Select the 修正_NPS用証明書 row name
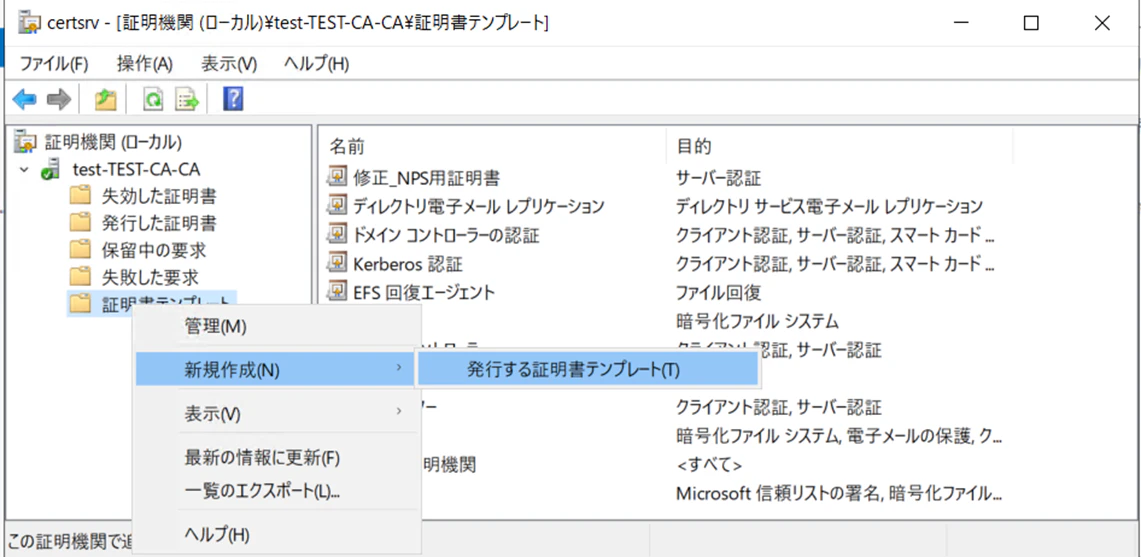The height and width of the screenshot is (557, 1141). click(x=426, y=178)
